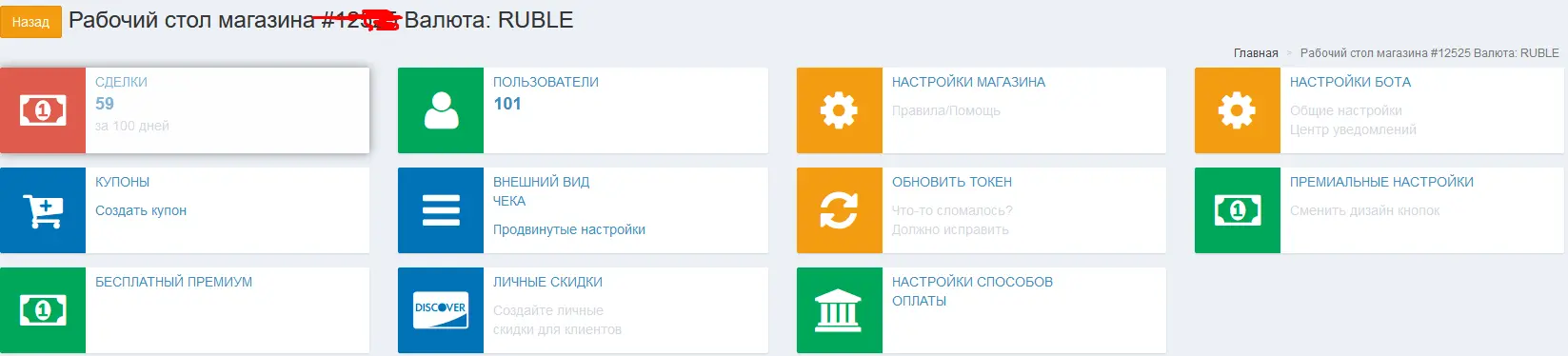The width and height of the screenshot is (1568, 356).
Task: Open the КУПОНЫ tile title
Action: (x=122, y=182)
